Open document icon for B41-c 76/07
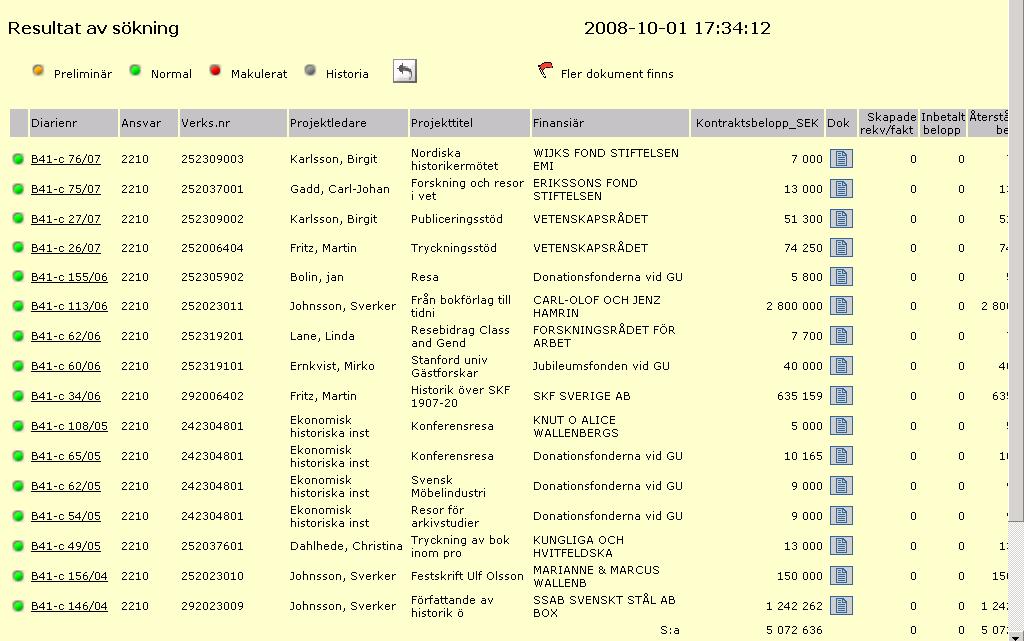The height and width of the screenshot is (641, 1024). pos(841,159)
